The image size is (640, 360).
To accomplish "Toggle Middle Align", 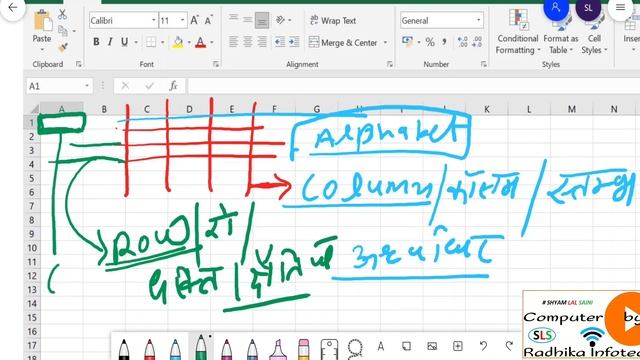I will [247, 20].
